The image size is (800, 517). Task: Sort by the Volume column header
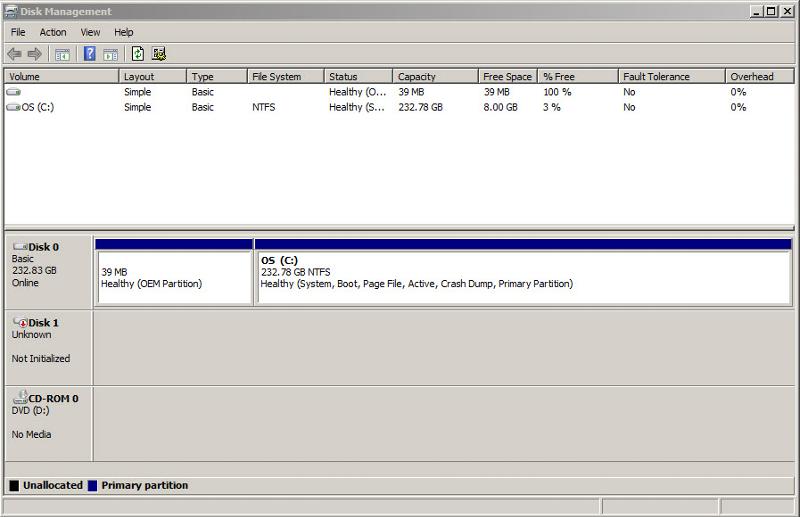[61, 77]
